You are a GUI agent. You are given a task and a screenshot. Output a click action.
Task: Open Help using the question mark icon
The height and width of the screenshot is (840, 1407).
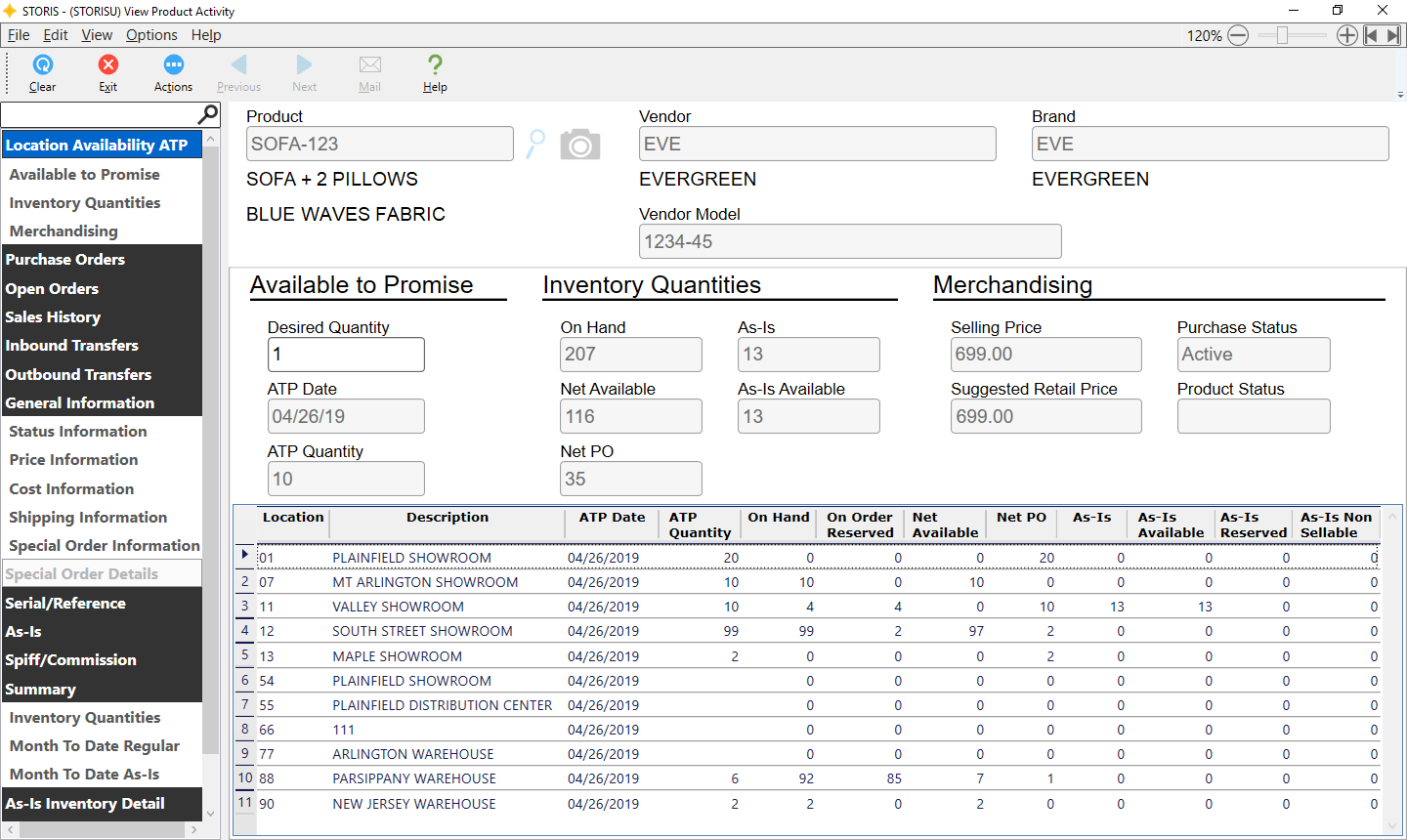[x=434, y=73]
